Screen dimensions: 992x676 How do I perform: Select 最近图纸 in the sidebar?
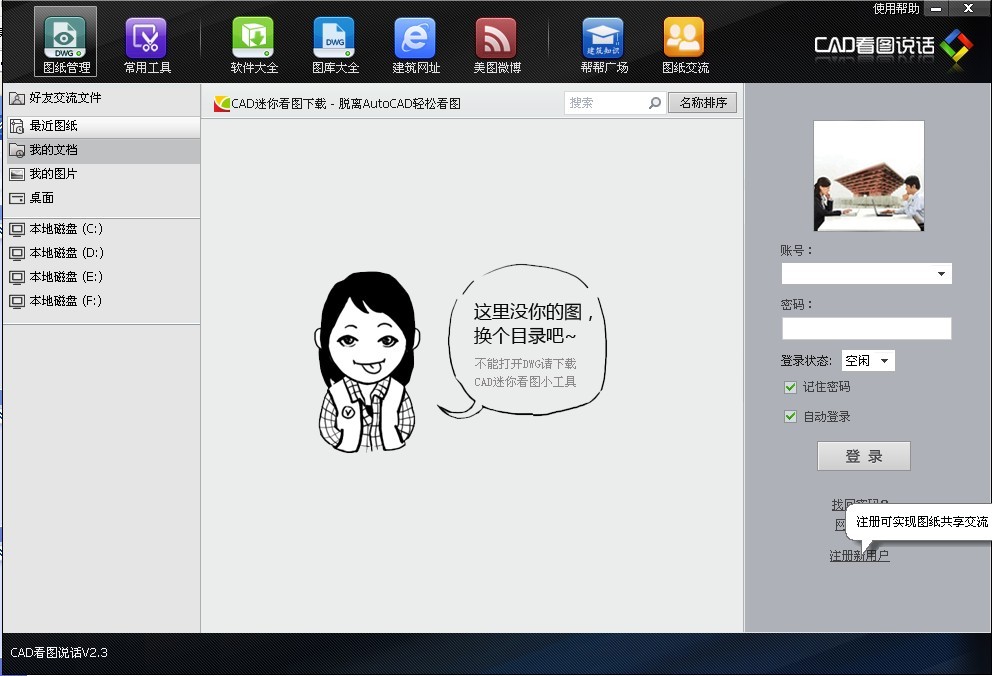[x=54, y=126]
